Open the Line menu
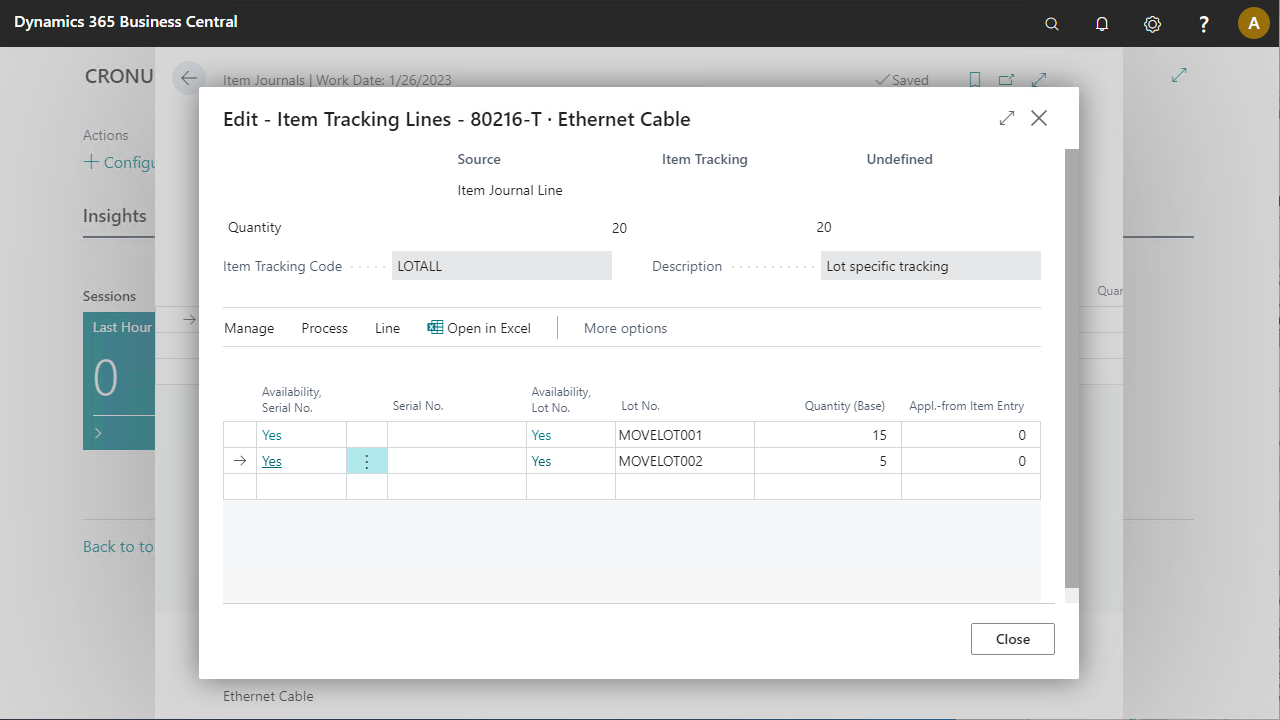 (x=387, y=328)
